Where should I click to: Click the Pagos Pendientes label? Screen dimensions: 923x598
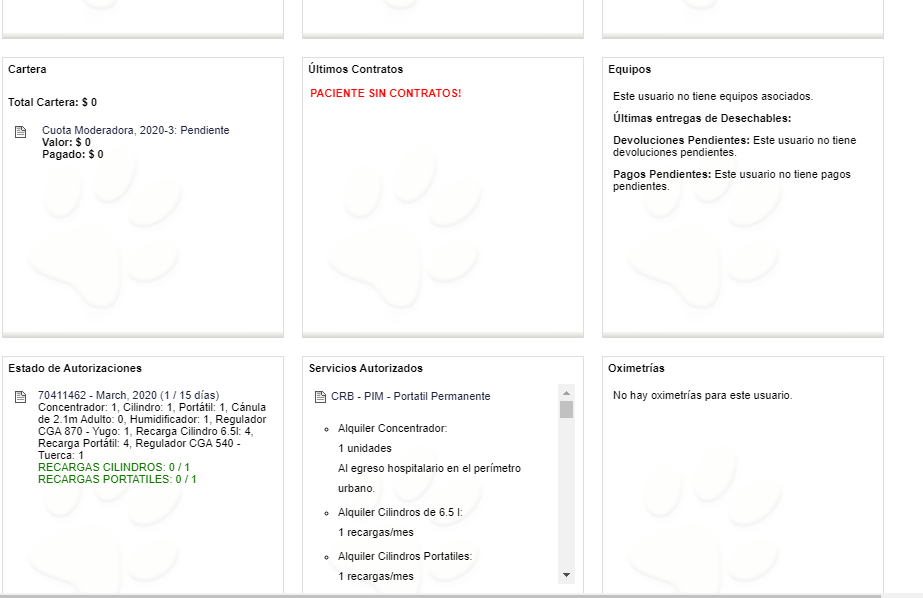pyautogui.click(x=662, y=174)
